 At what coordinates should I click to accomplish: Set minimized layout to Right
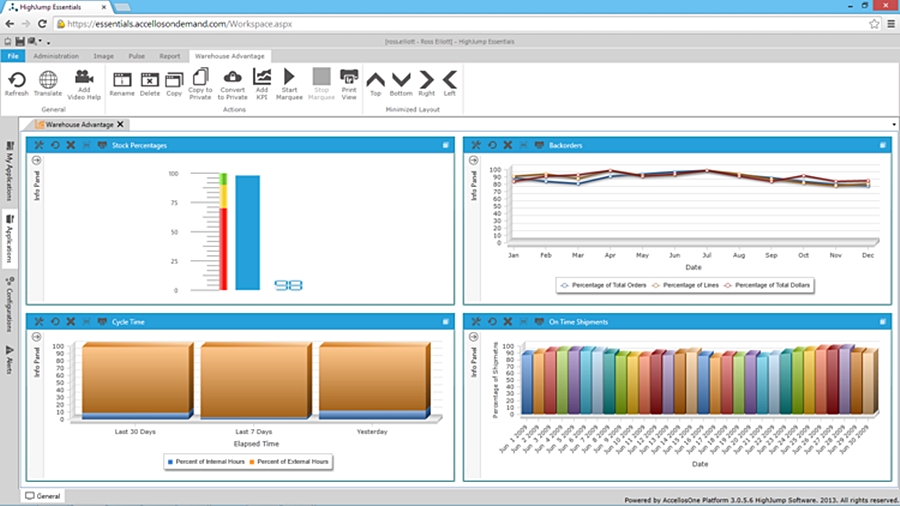tap(426, 84)
